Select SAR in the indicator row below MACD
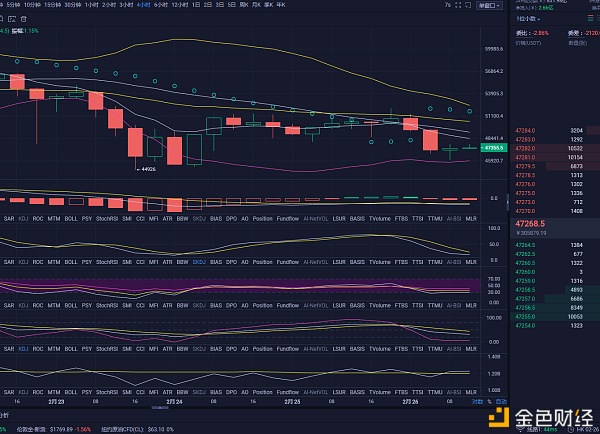600x434 pixels. (9, 219)
